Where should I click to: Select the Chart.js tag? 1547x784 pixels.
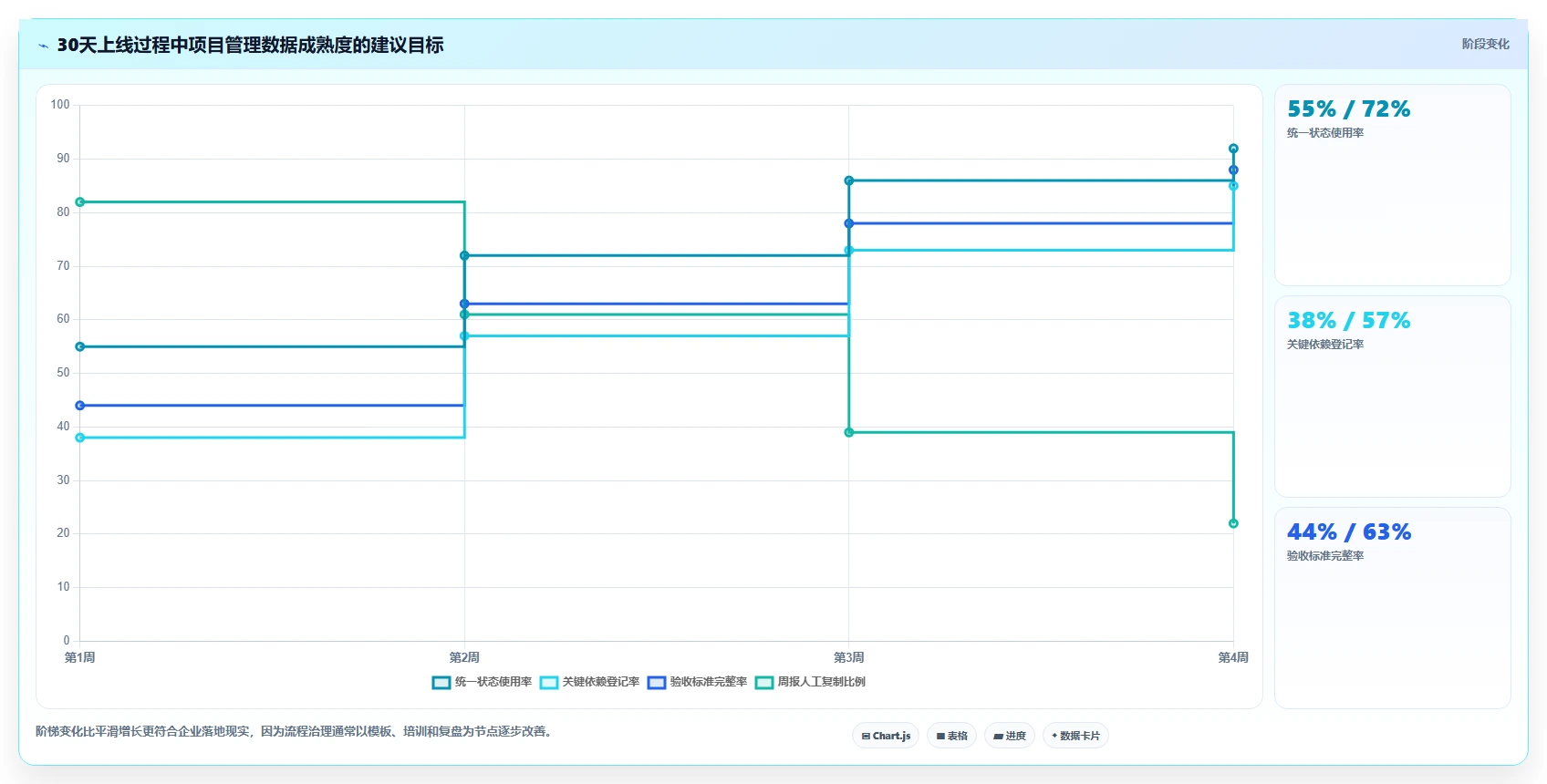(886, 736)
